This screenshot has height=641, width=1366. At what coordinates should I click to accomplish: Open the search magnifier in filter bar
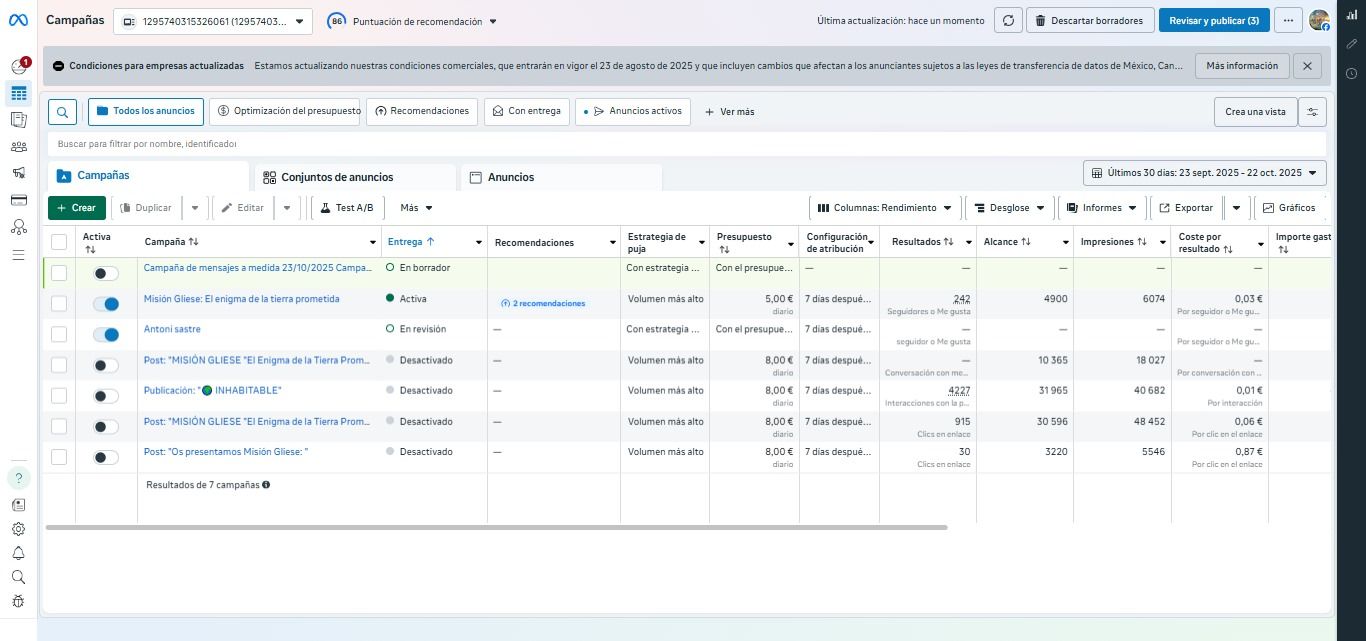click(x=62, y=112)
